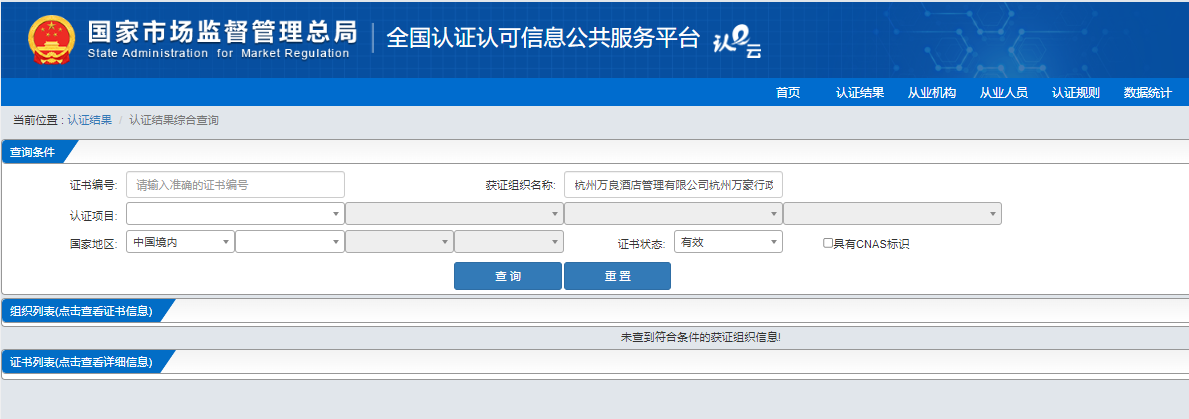1189x419 pixels.
Task: Open the 认证规则 navigation menu
Action: tap(1075, 92)
